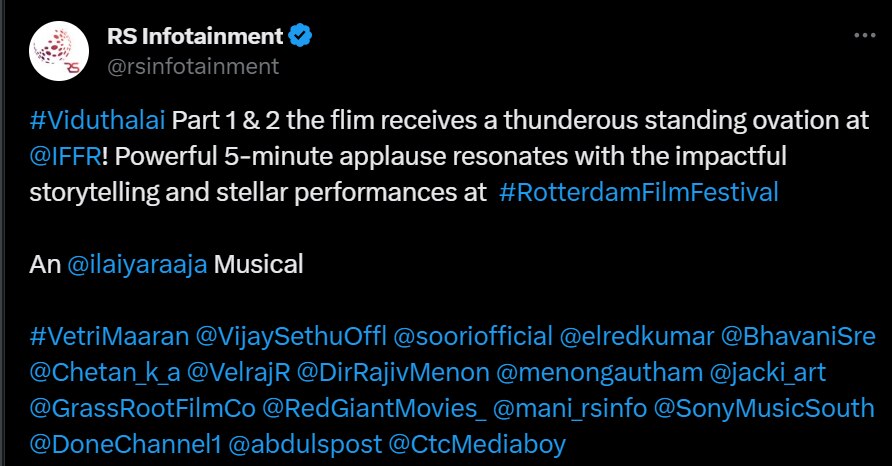The width and height of the screenshot is (892, 466).
Task: Visit the @IFFR mention
Action: pos(64,157)
